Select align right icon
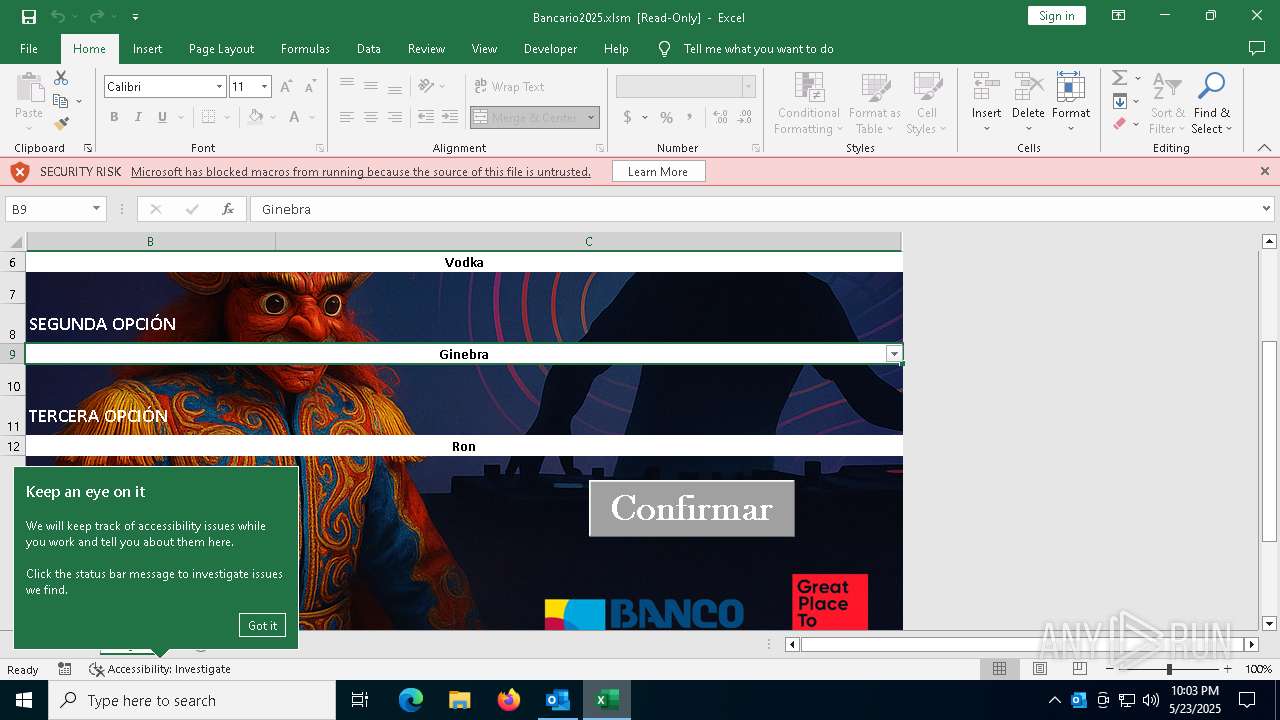This screenshot has width=1280, height=720. pyautogui.click(x=395, y=117)
